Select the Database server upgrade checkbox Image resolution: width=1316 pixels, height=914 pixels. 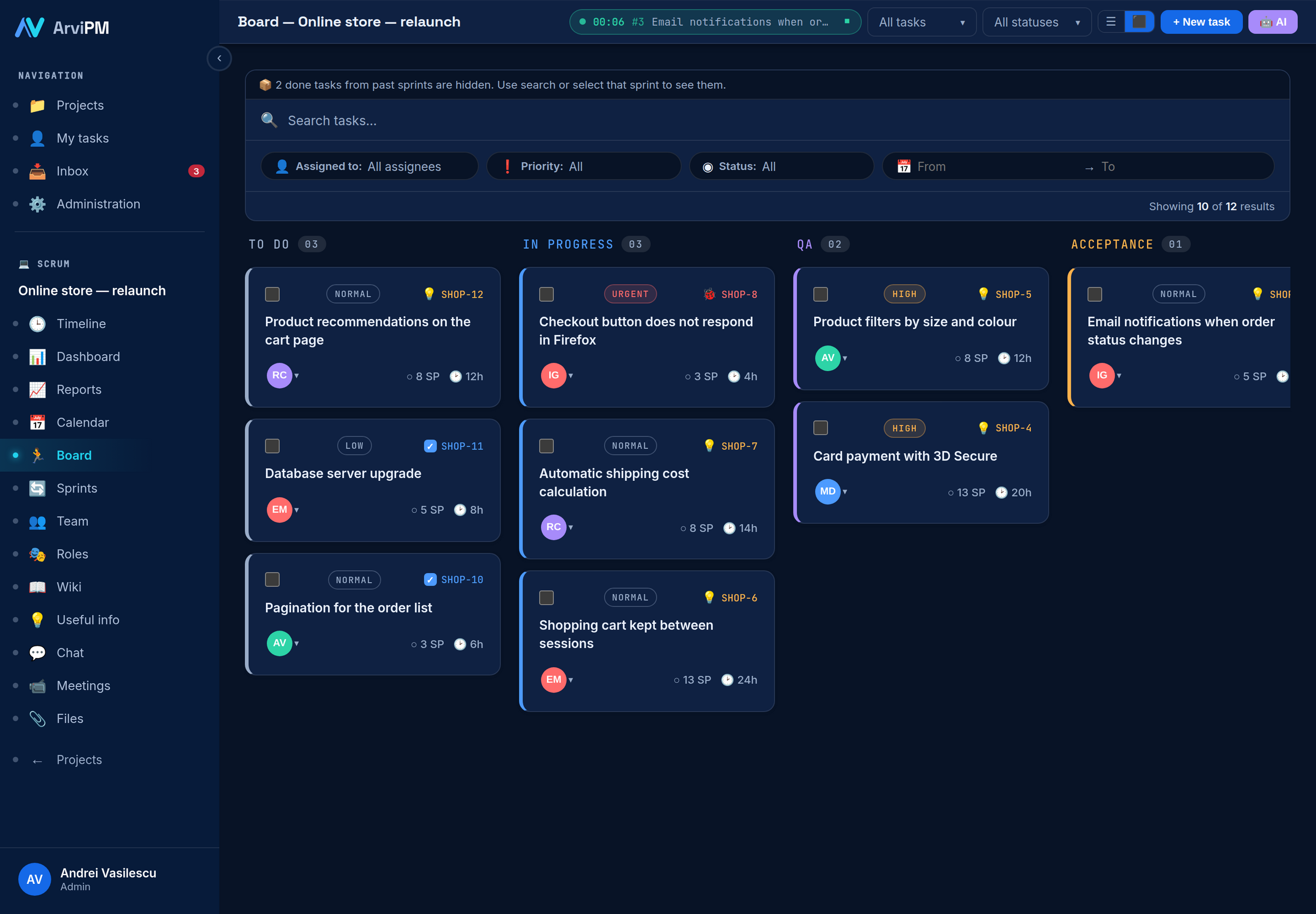point(272,446)
